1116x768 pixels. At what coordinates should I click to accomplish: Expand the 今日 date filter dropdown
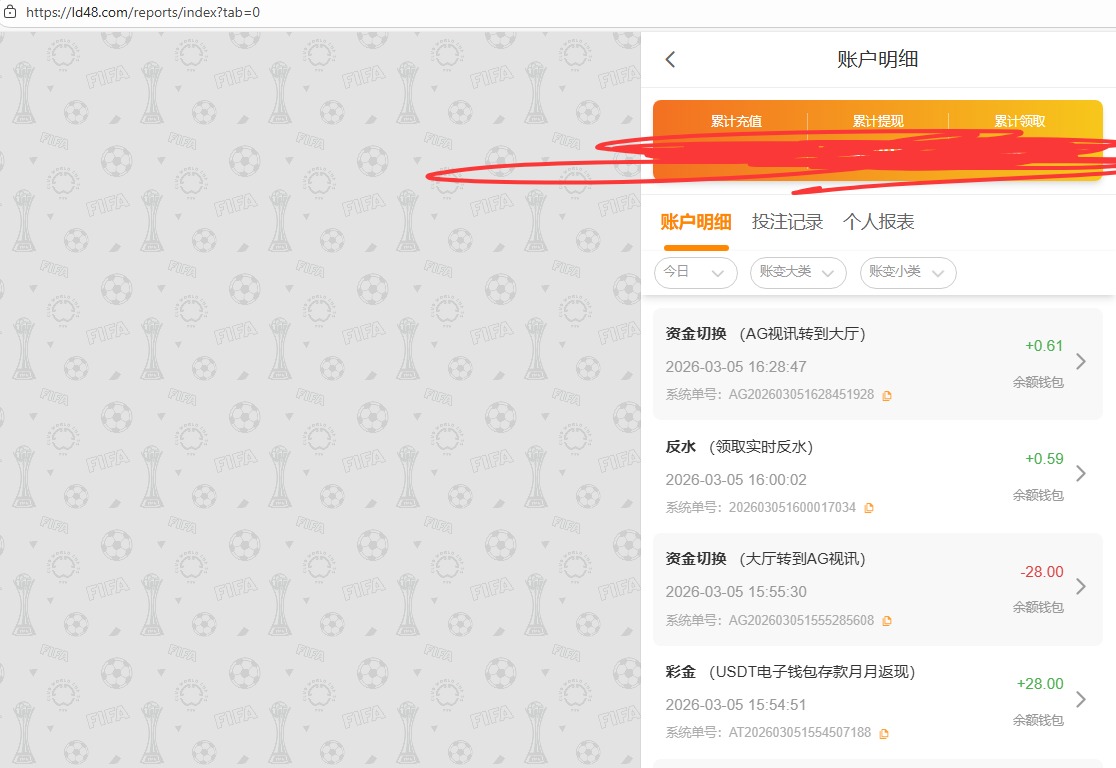[695, 272]
